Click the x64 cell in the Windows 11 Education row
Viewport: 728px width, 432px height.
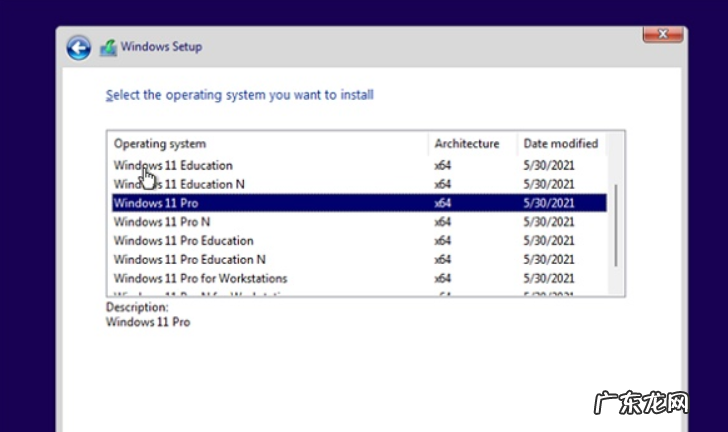pos(442,165)
